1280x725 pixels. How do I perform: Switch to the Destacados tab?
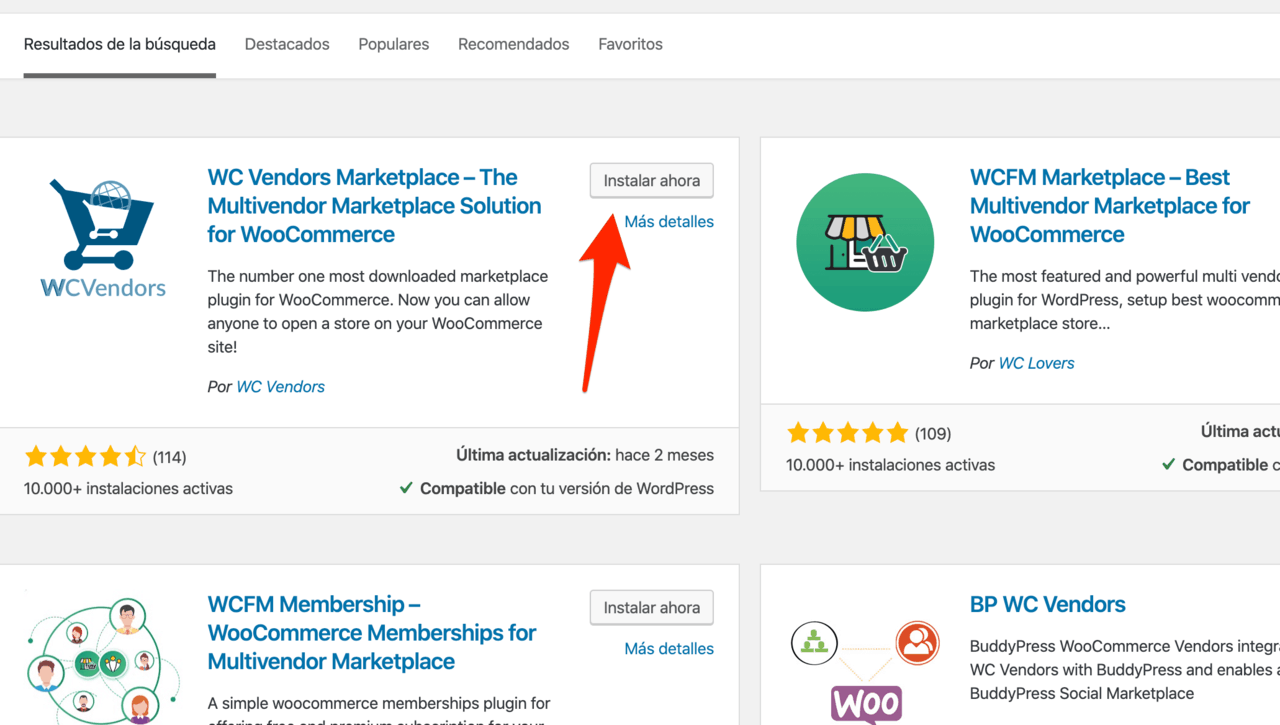287,44
